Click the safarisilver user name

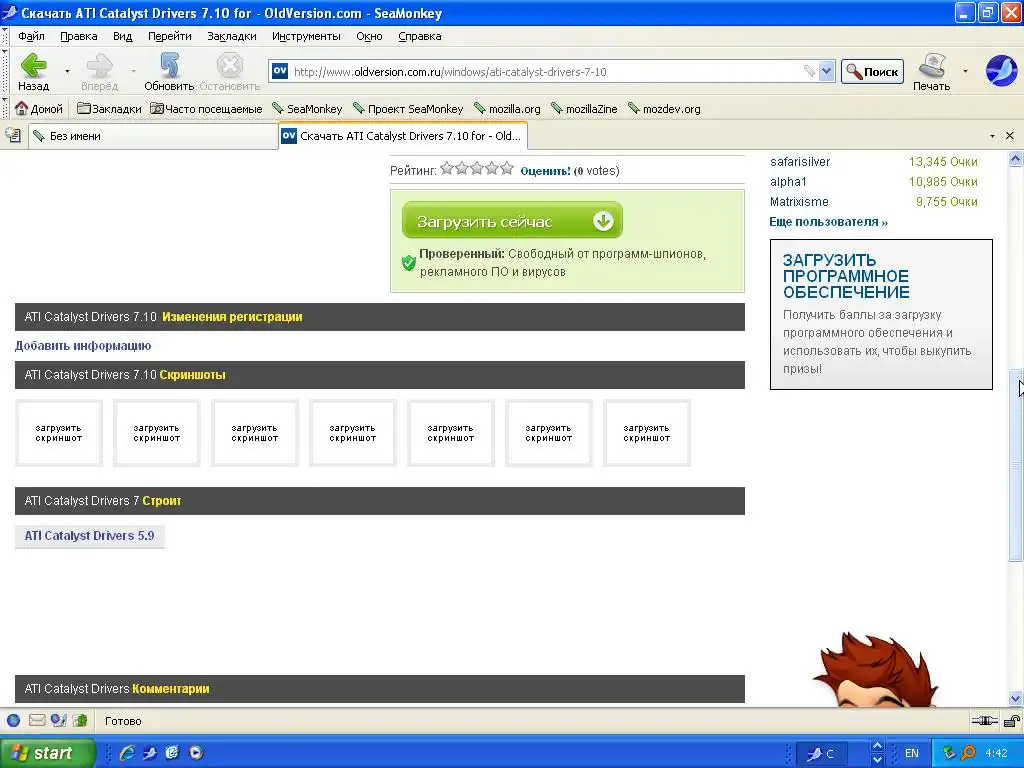coord(800,162)
